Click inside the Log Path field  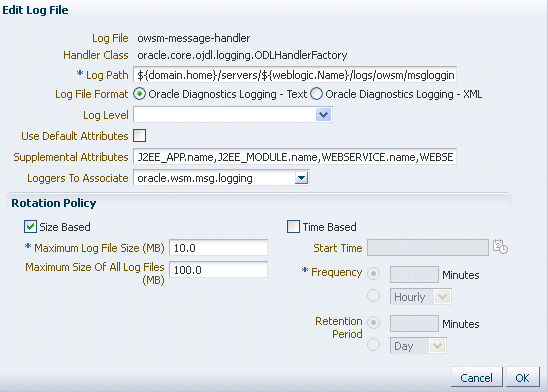[x=295, y=75]
